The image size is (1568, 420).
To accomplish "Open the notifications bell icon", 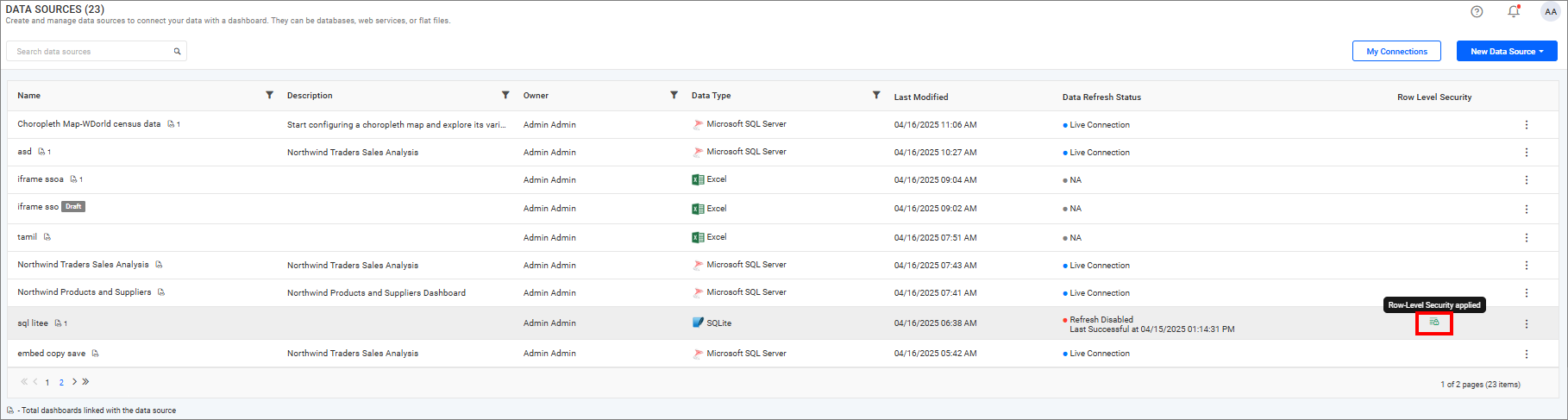I will (x=1513, y=11).
